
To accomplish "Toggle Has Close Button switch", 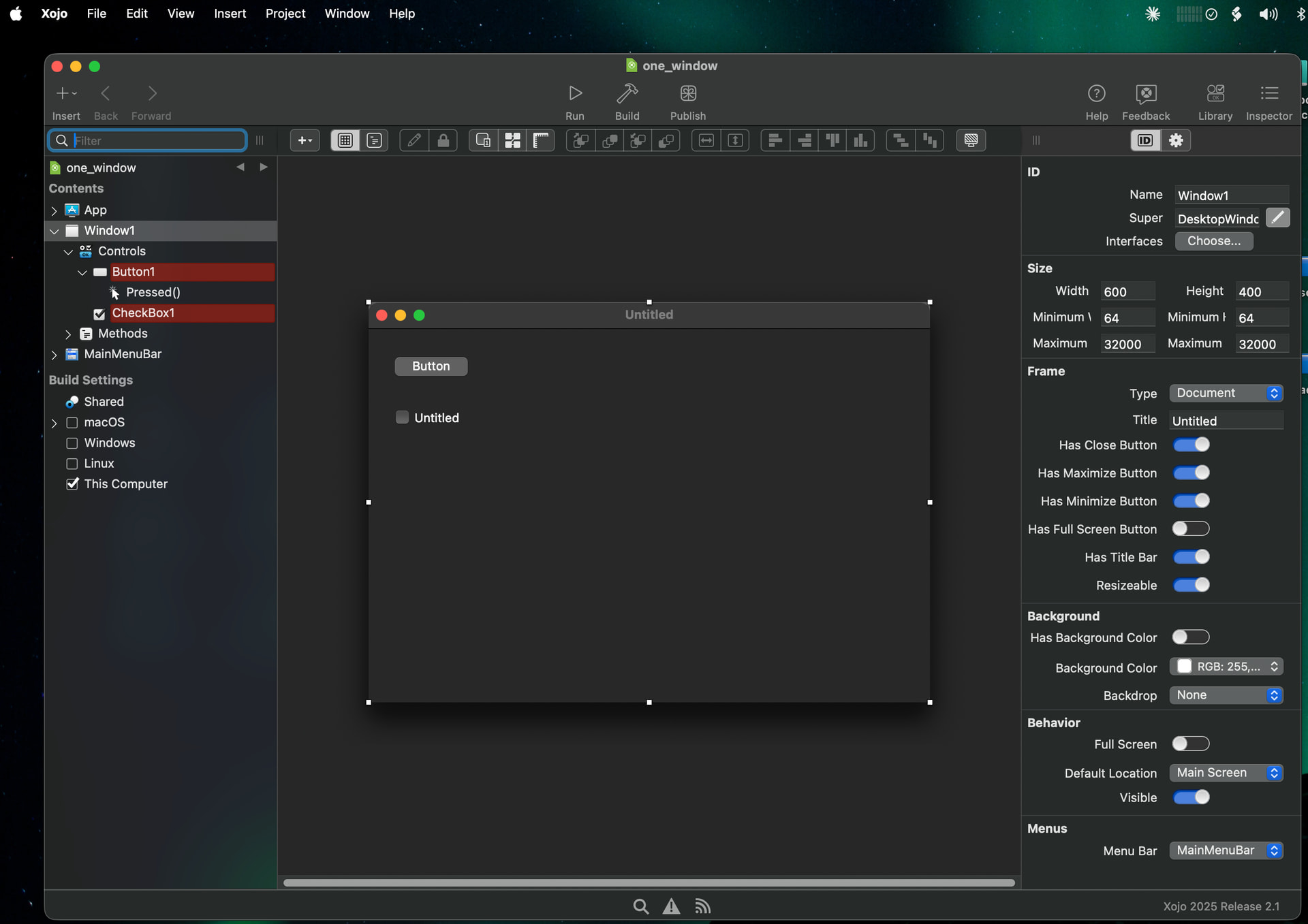I will click(x=1191, y=445).
